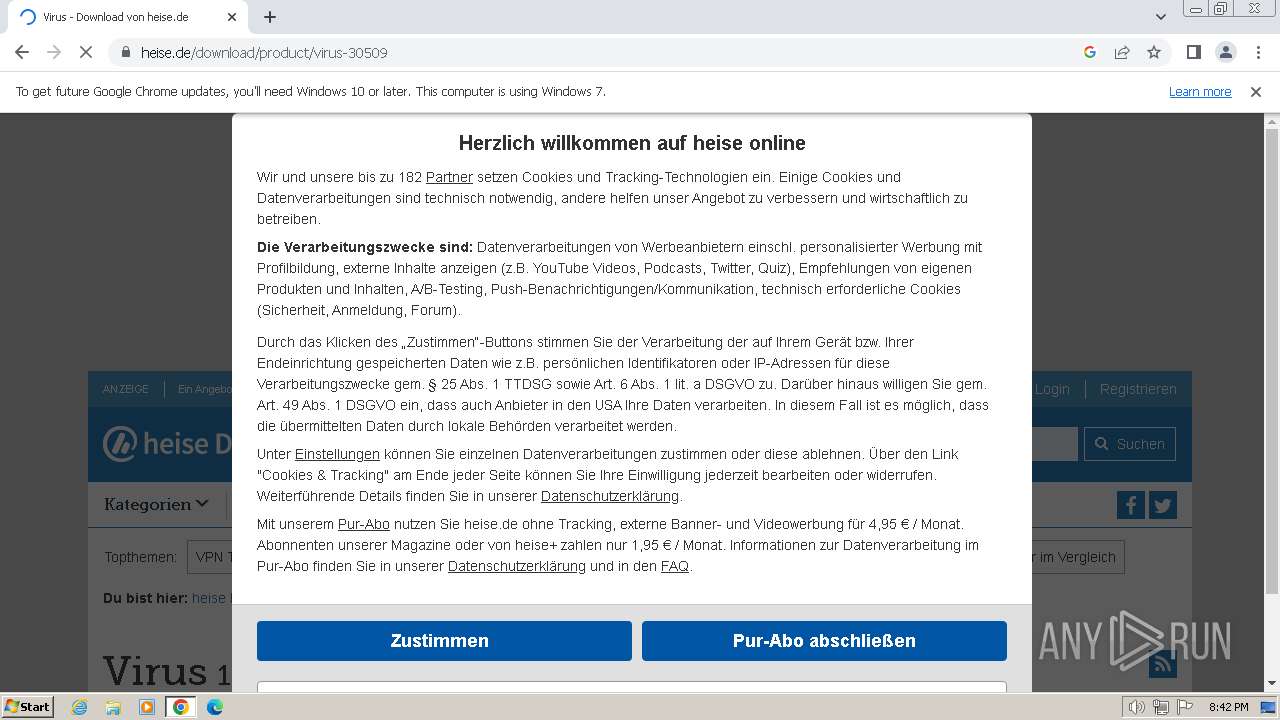
Task: Stop loading the page
Action: point(86,52)
